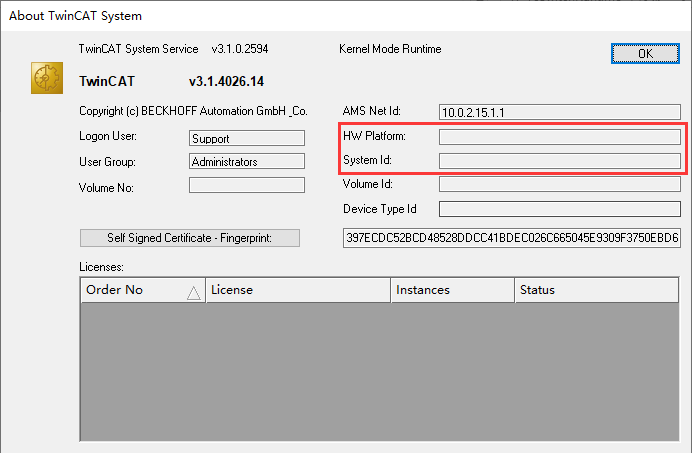Click the Device Type Id field
The width and height of the screenshot is (692, 453).
[560, 209]
